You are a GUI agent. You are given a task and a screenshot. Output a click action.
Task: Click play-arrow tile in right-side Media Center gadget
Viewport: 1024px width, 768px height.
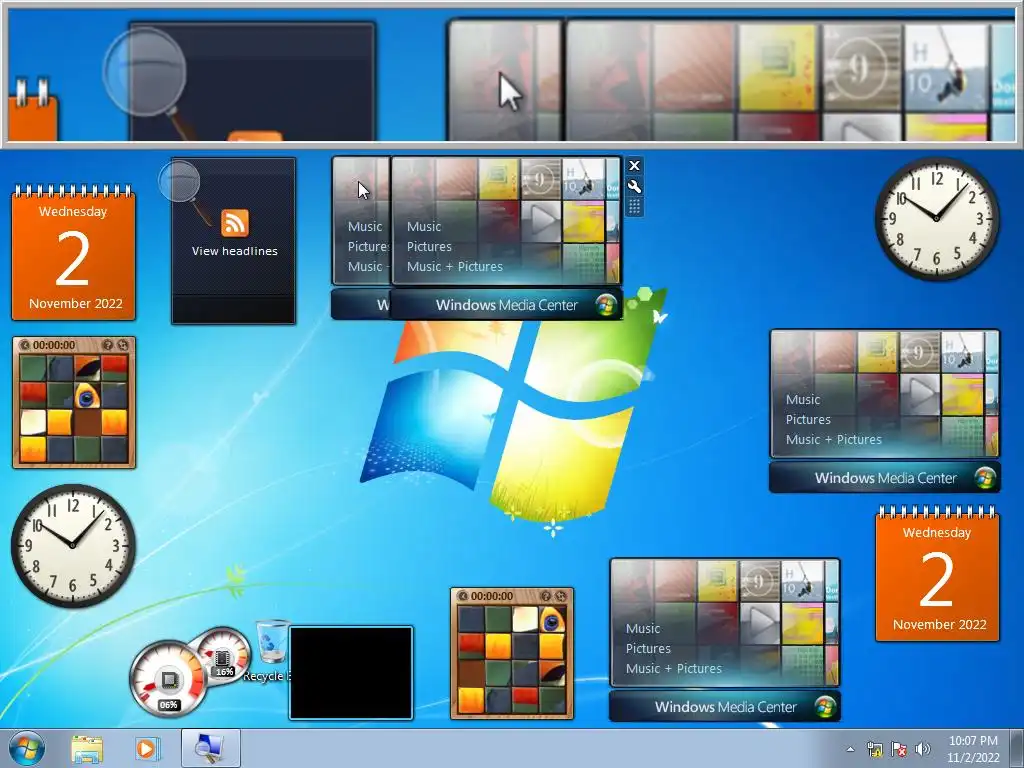pos(920,394)
